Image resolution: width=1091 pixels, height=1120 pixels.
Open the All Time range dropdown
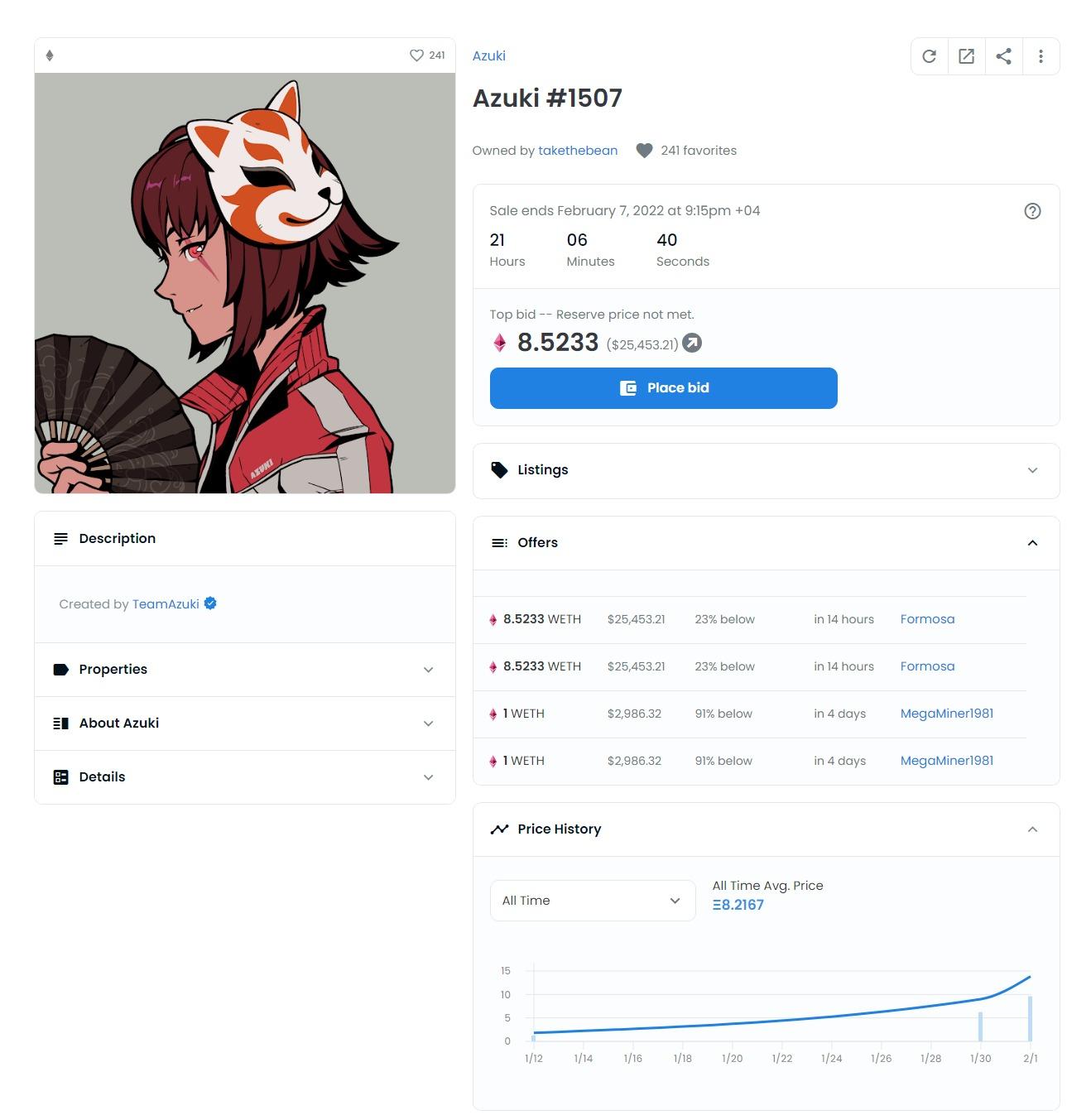click(593, 901)
